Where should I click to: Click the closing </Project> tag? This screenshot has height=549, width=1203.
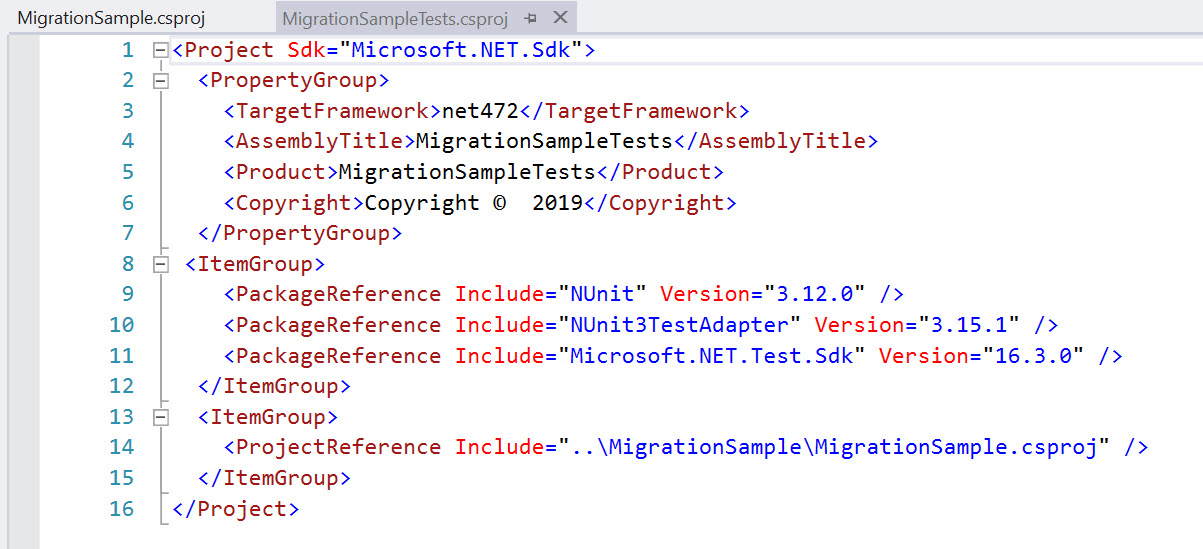point(235,509)
